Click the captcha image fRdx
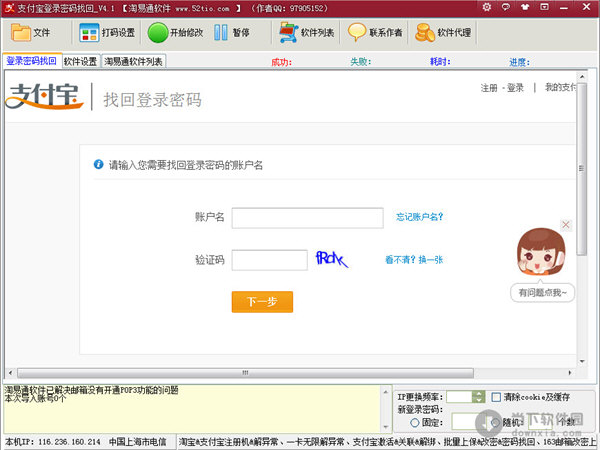The width and height of the screenshot is (600, 450). click(x=332, y=259)
